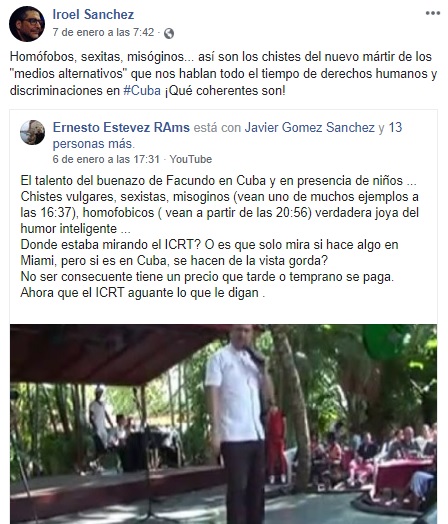This screenshot has height=524, width=448.
Task: Click the 7 de enero timestamp
Action: [x=103, y=32]
